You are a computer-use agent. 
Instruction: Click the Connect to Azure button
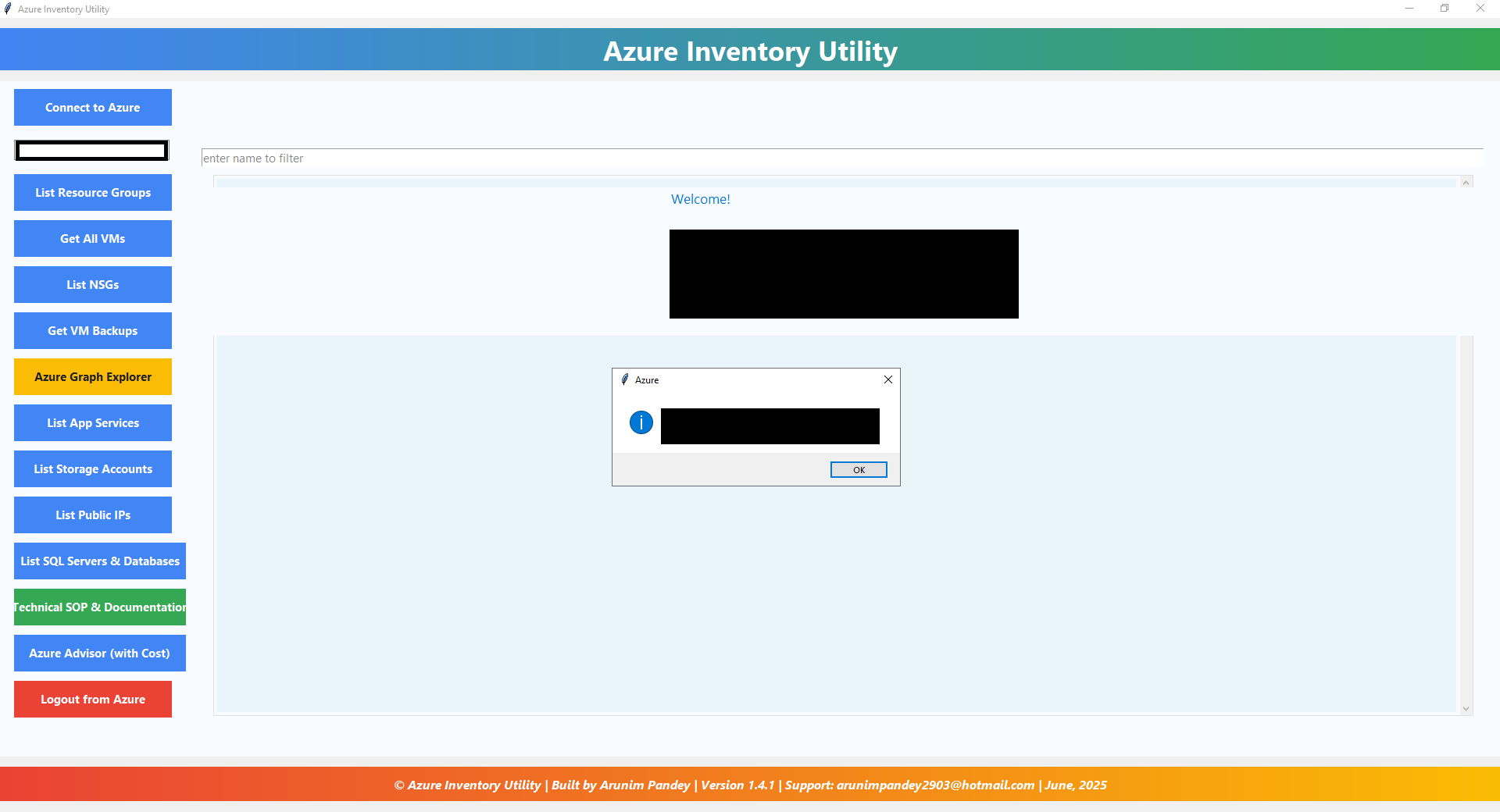pos(92,107)
